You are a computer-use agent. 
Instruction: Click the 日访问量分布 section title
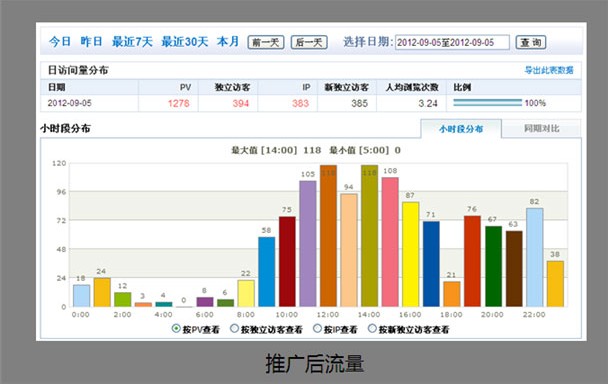tap(78, 70)
